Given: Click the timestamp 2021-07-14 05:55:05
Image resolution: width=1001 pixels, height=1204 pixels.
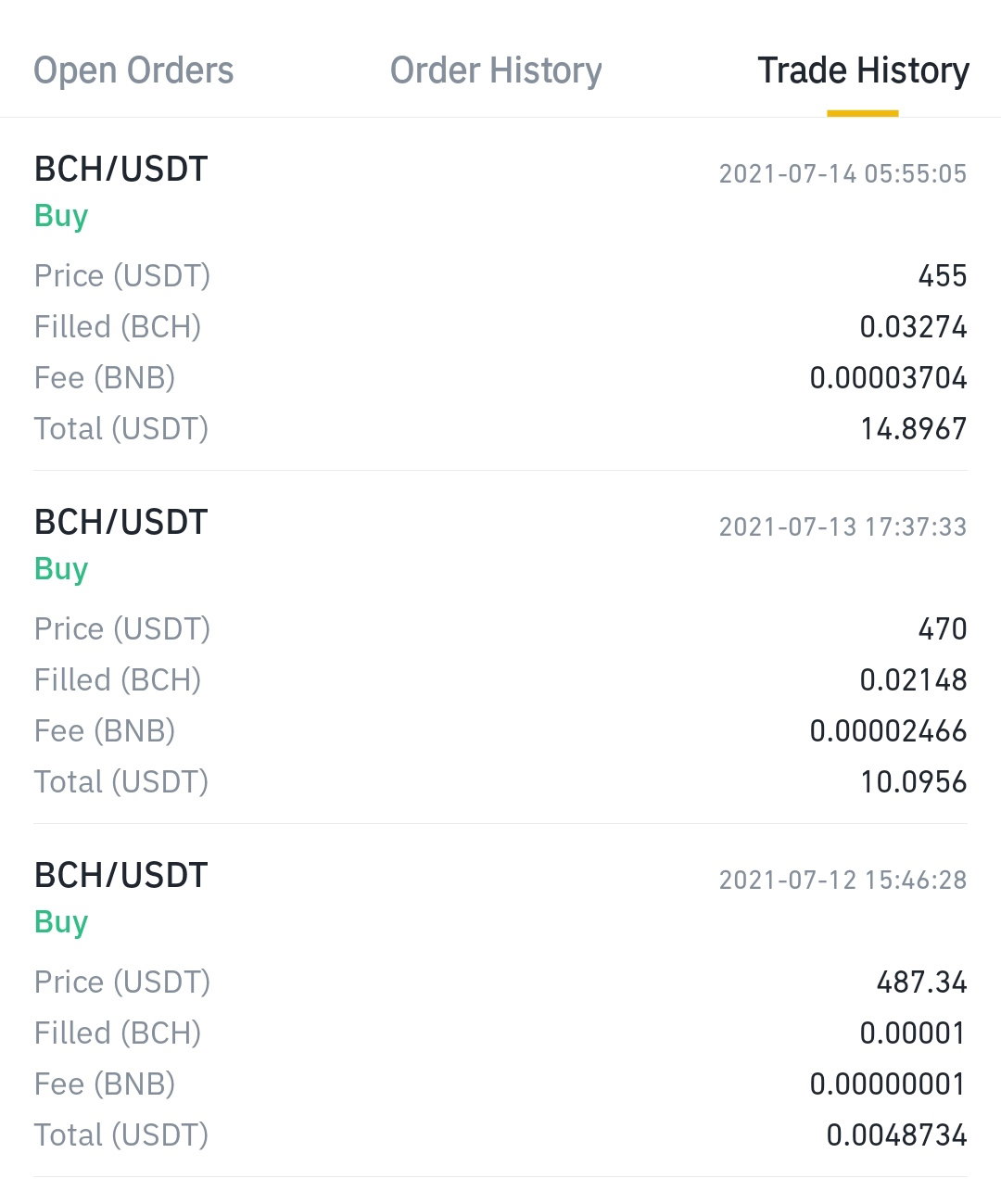Looking at the screenshot, I should [843, 173].
